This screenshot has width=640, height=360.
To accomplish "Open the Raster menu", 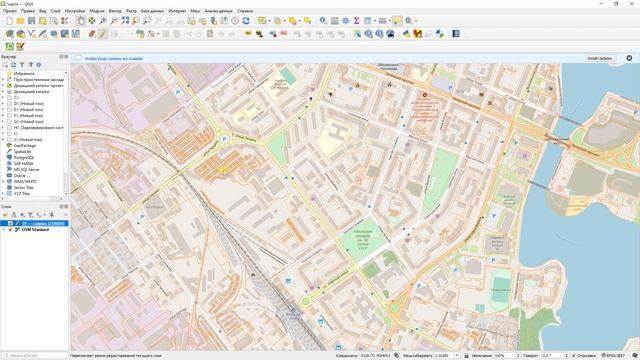I will pyautogui.click(x=131, y=11).
